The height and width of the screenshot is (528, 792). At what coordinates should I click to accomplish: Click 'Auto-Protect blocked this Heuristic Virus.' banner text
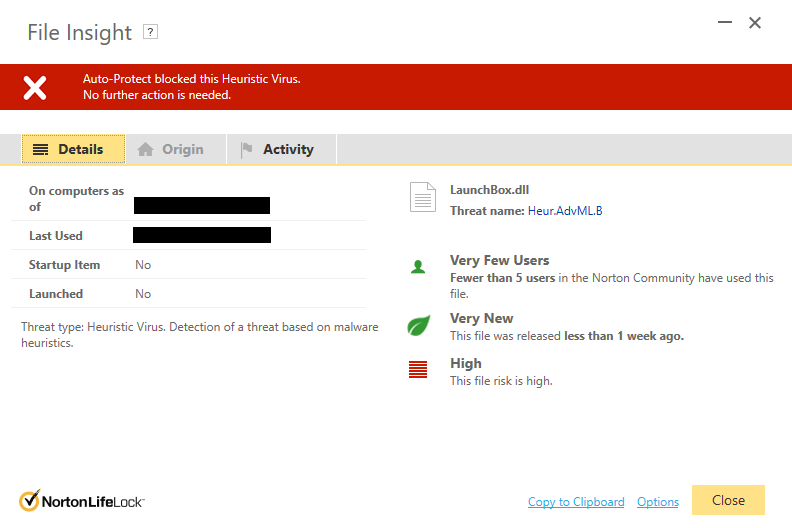(191, 79)
